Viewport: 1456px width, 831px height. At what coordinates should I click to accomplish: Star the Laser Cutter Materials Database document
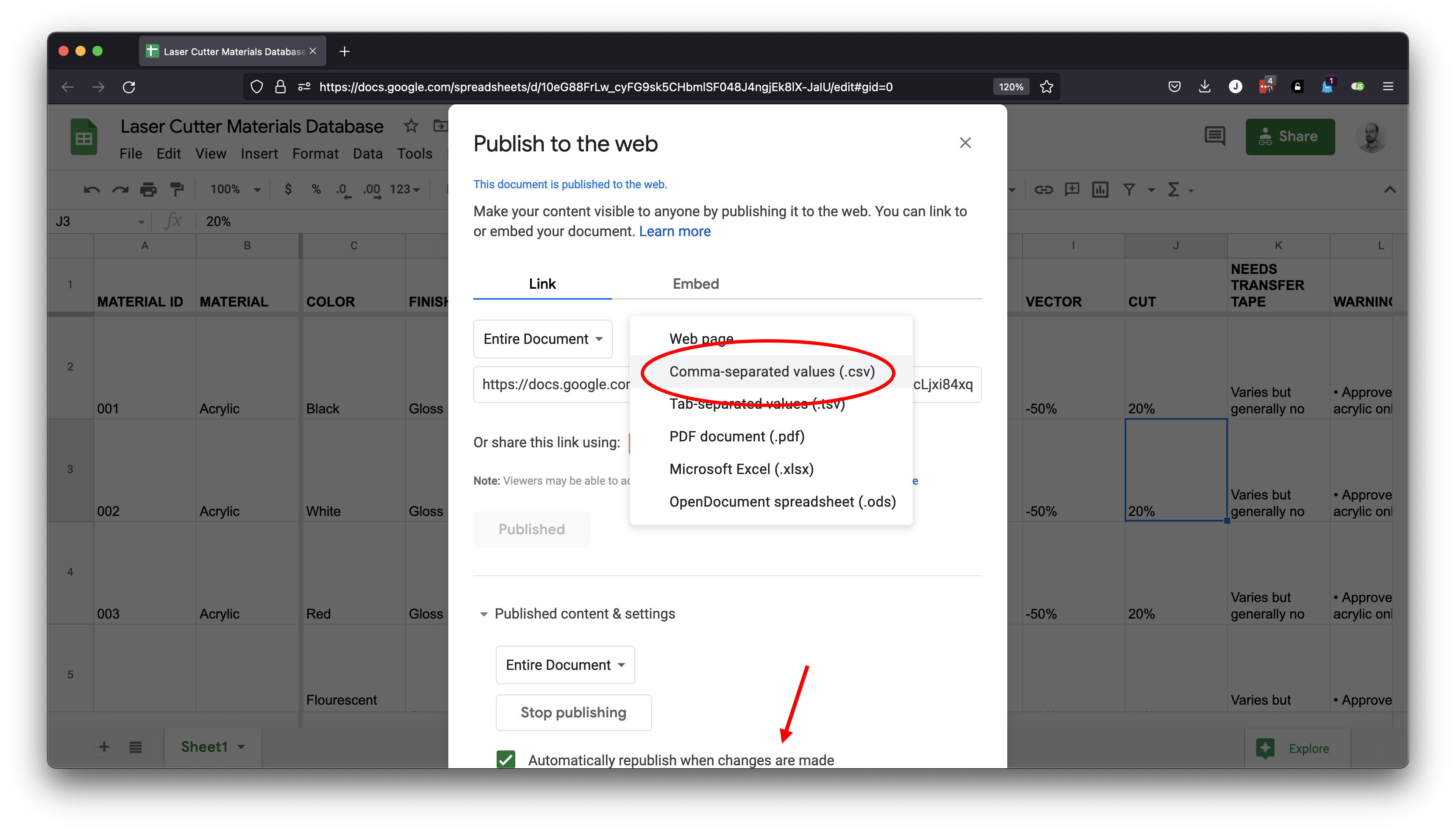[411, 126]
